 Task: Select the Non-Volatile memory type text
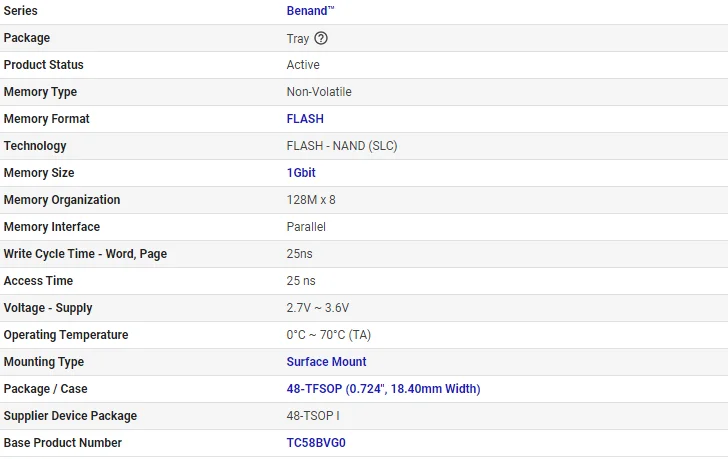pyautogui.click(x=319, y=92)
